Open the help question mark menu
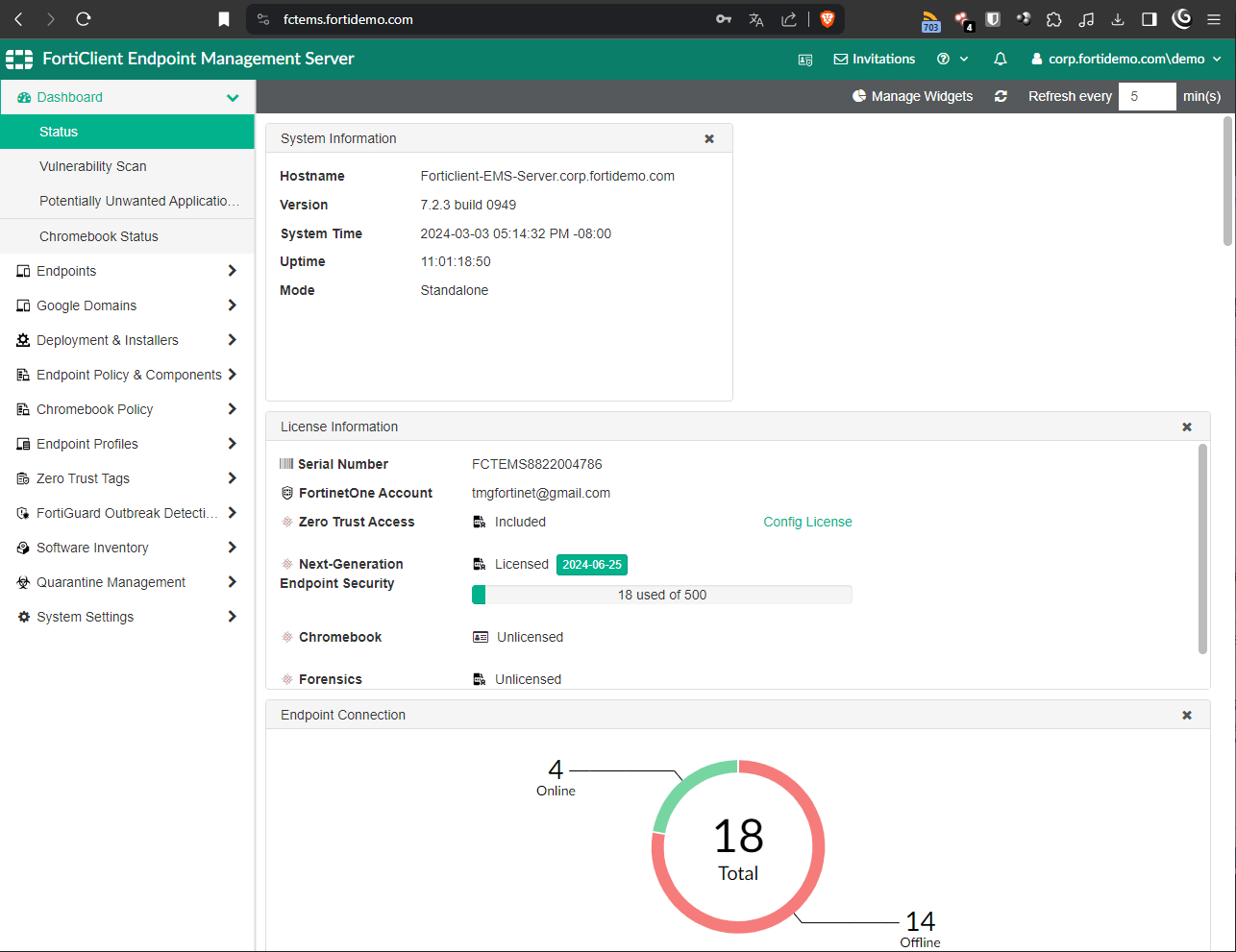This screenshot has height=952, width=1236. pos(952,59)
